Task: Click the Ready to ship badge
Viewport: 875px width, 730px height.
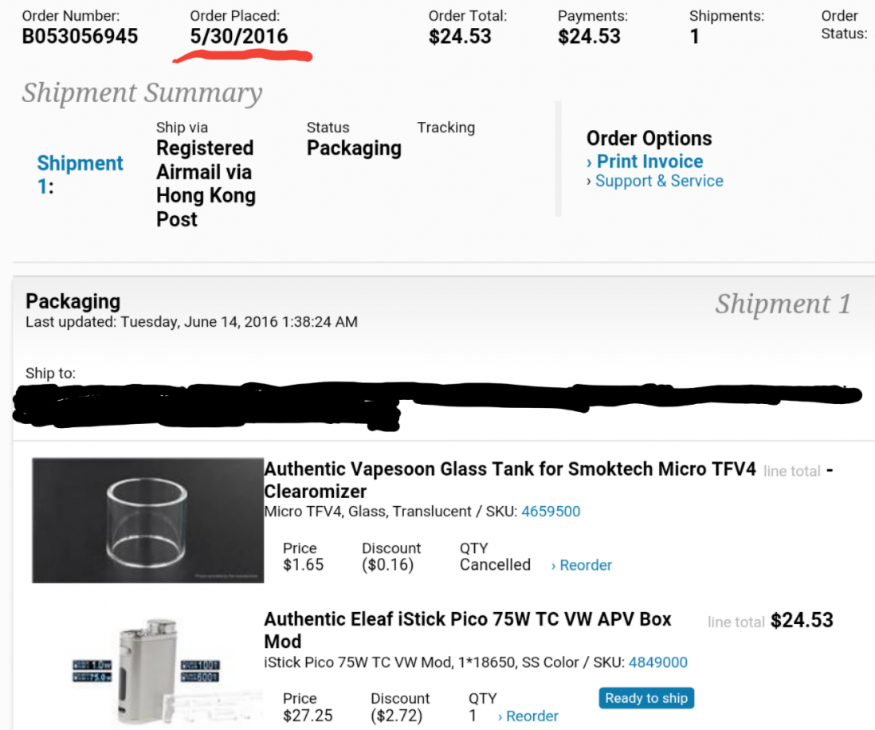Action: pos(646,698)
